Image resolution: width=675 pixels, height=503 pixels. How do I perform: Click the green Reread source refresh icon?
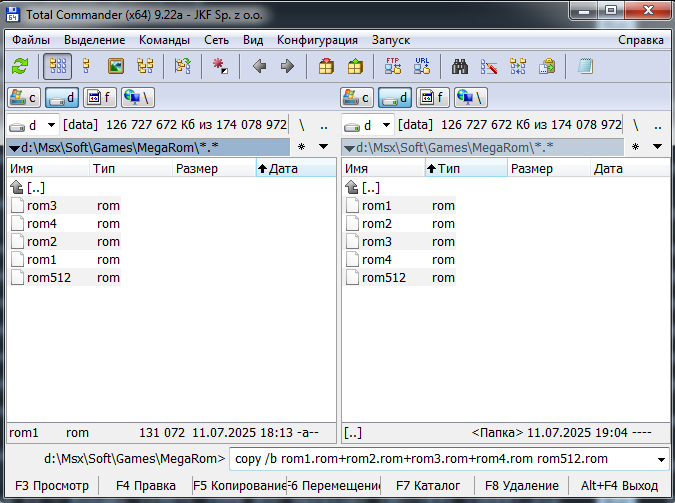[x=20, y=66]
